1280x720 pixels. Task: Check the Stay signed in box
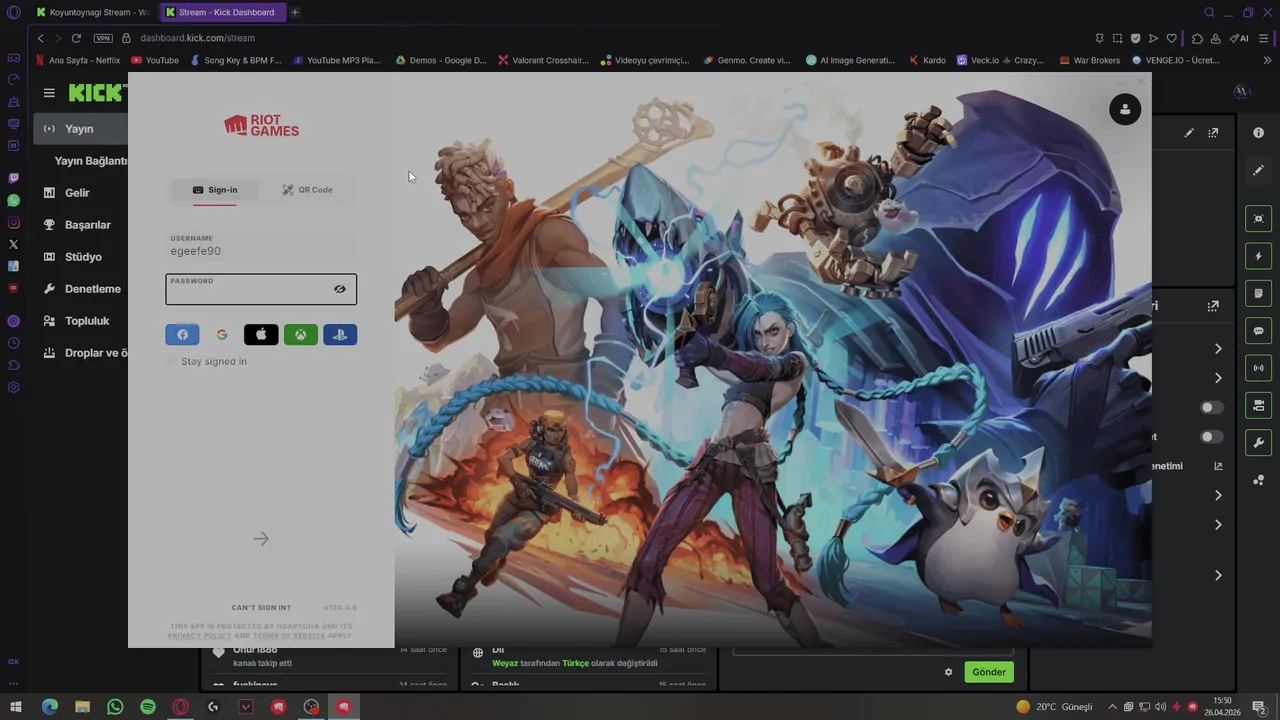point(170,361)
